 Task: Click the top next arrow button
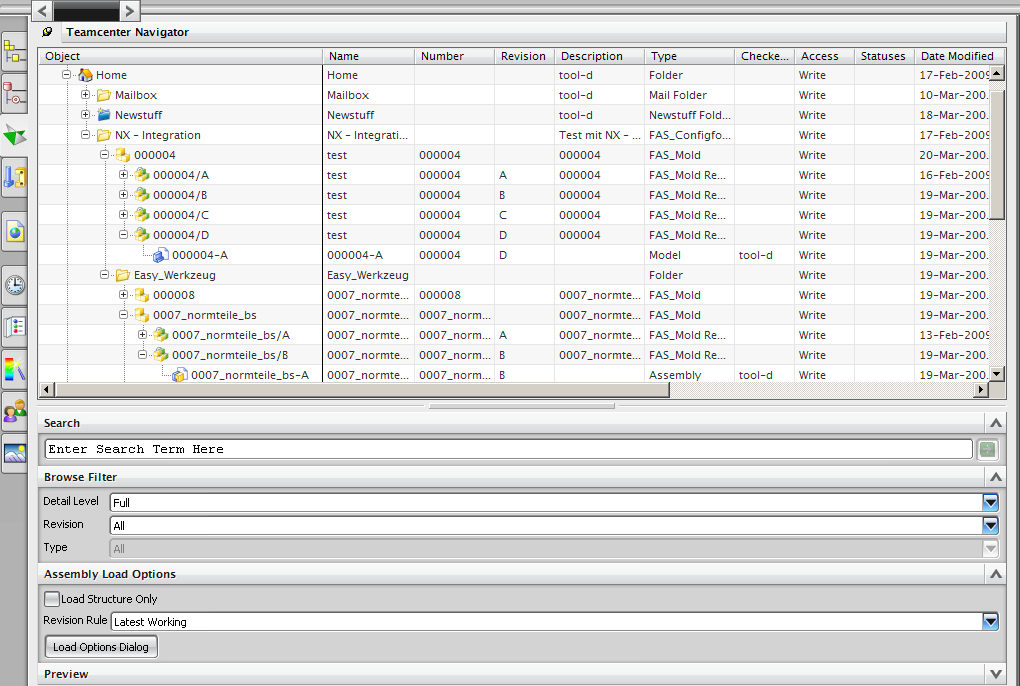tap(129, 10)
